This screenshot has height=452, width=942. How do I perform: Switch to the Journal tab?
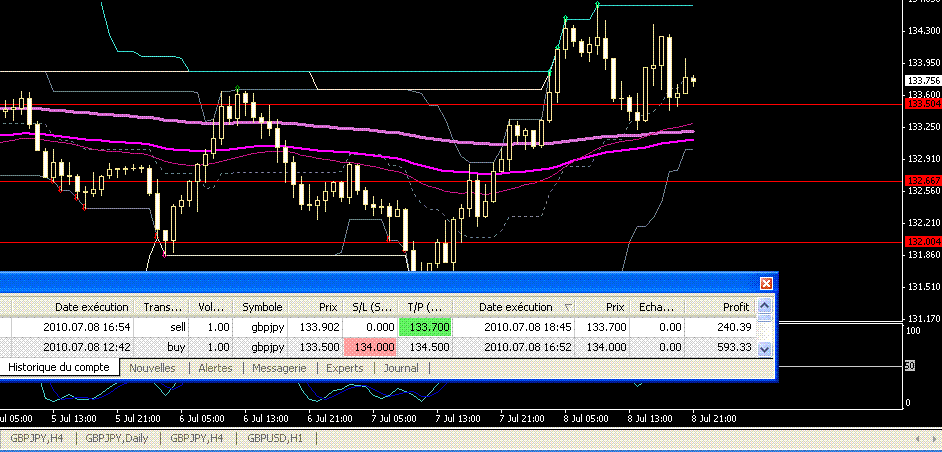[401, 368]
